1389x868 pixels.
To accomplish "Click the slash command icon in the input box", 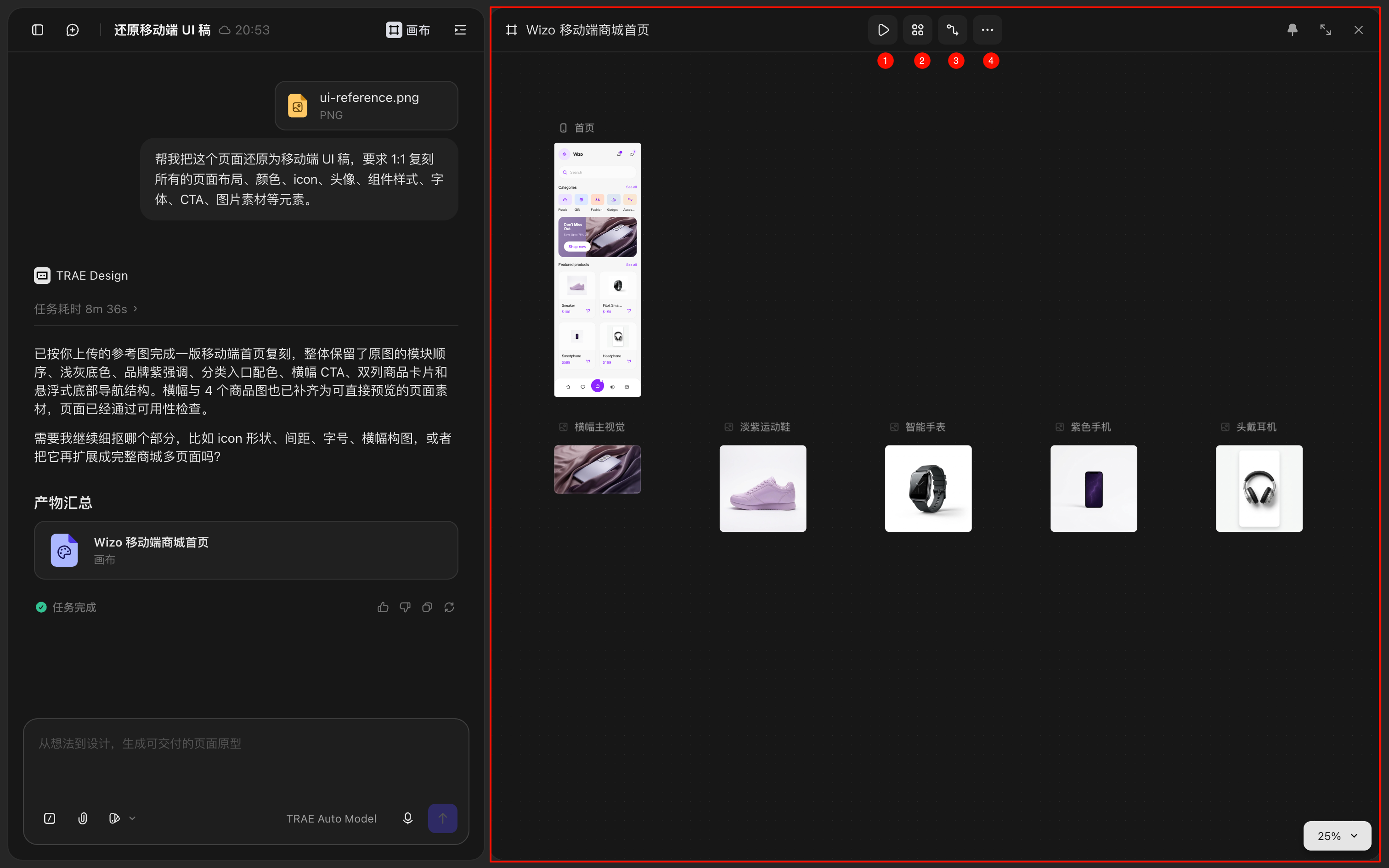I will (x=50, y=818).
